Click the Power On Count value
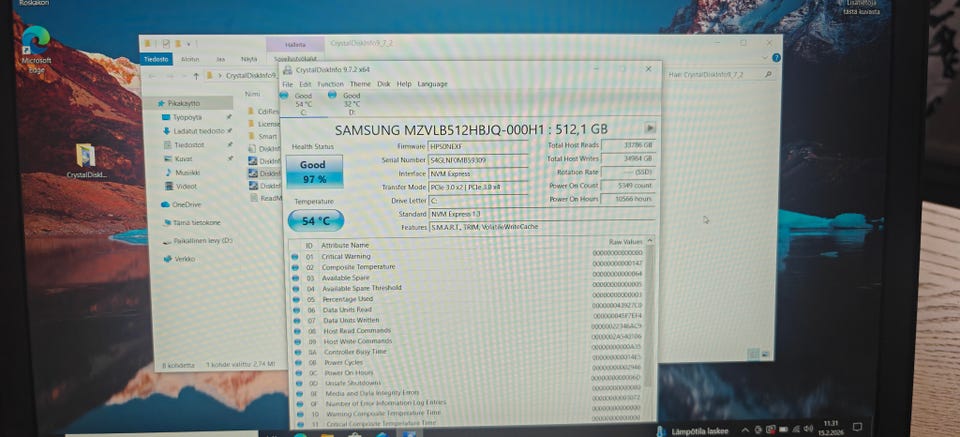960x437 pixels. (x=628, y=185)
